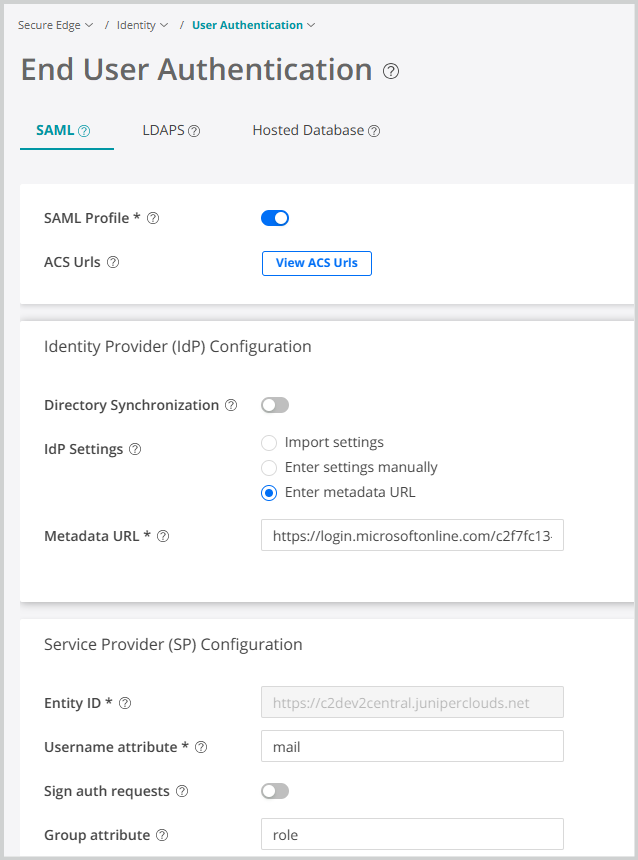The width and height of the screenshot is (638, 860).
Task: Select Import settings radio option
Action: (268, 442)
